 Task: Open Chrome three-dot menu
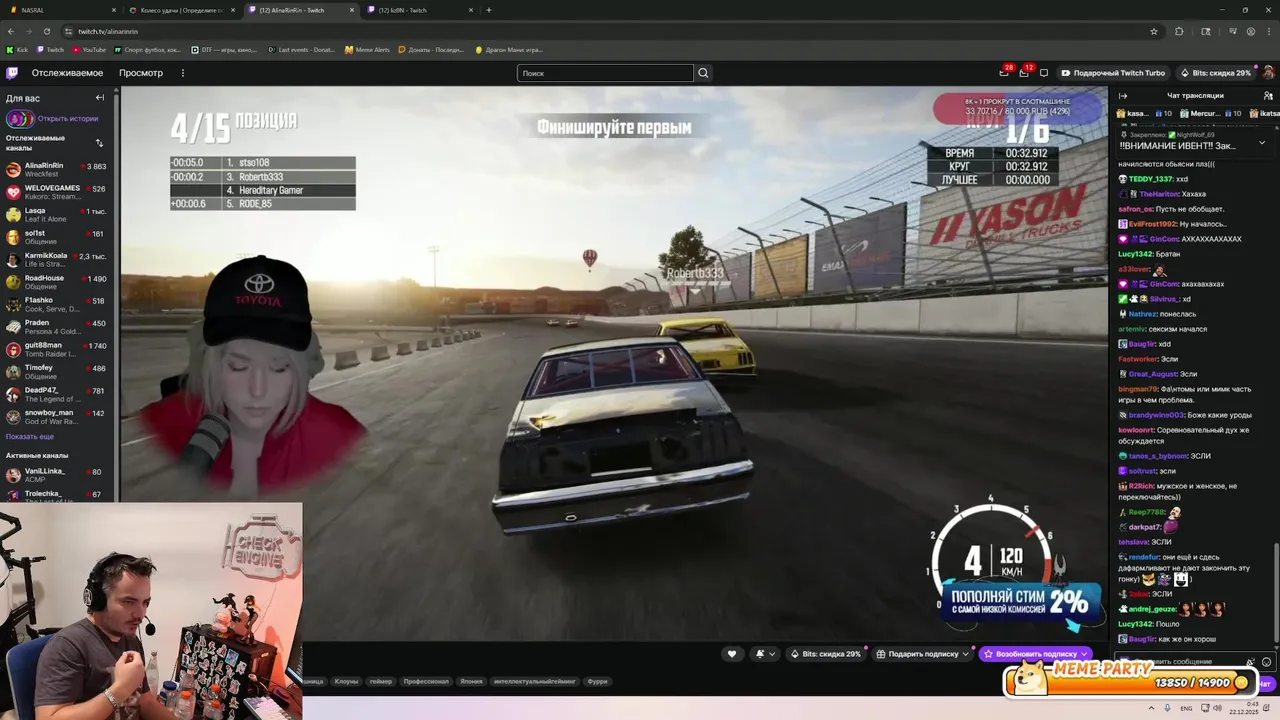pos(1269,31)
